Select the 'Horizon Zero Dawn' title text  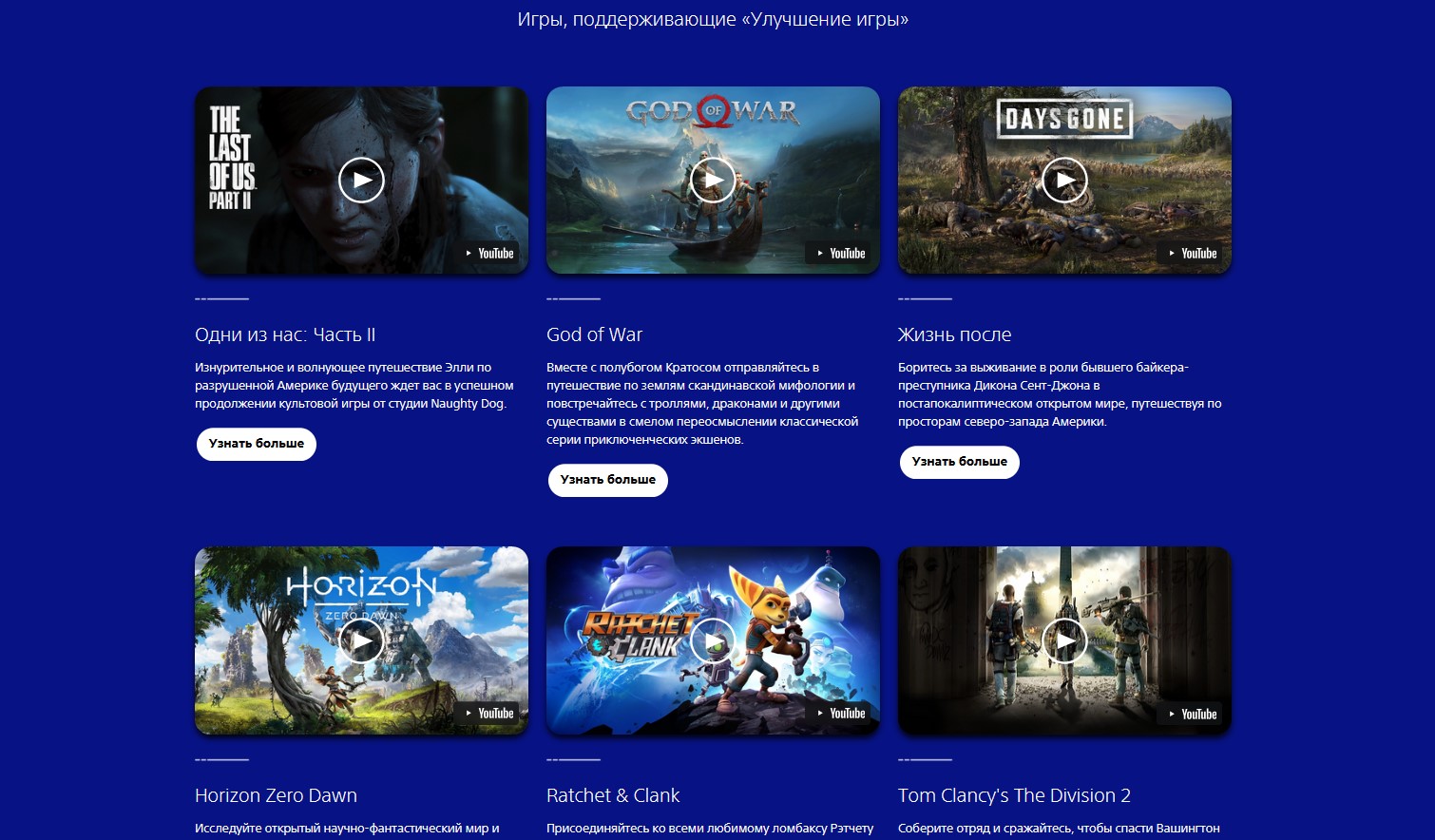(277, 795)
